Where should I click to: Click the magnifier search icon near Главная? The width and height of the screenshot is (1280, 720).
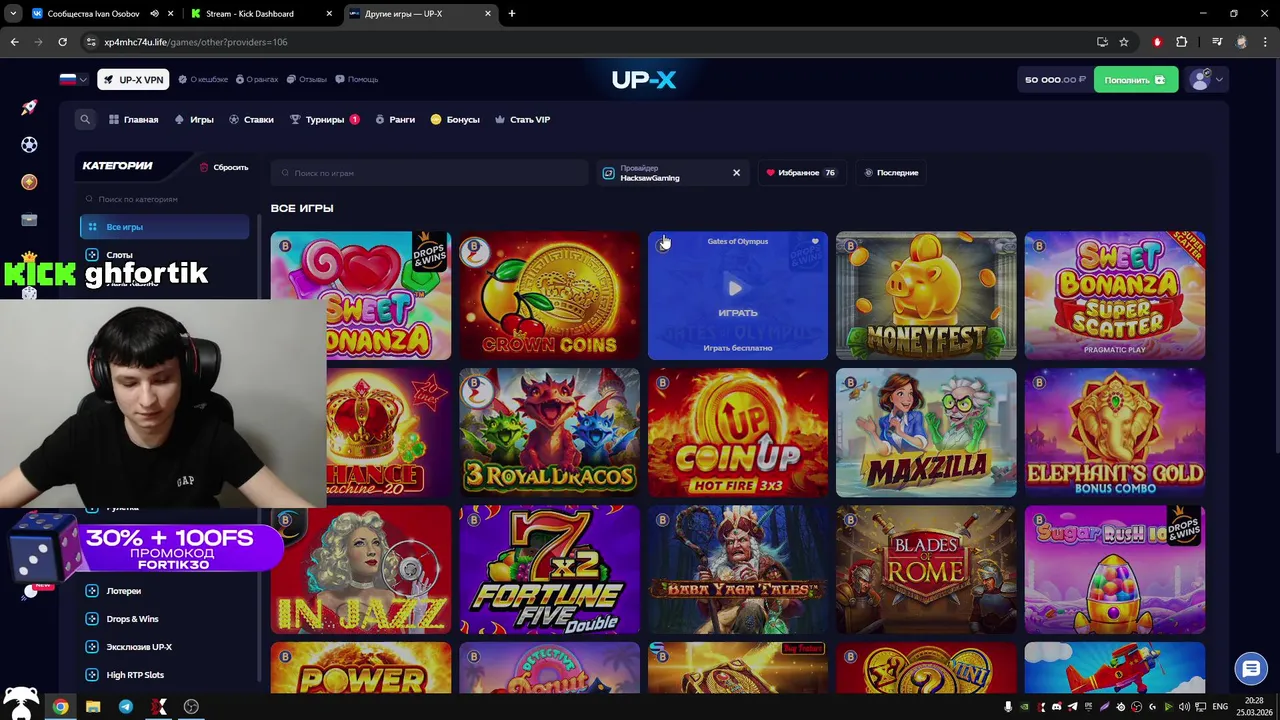click(x=85, y=119)
